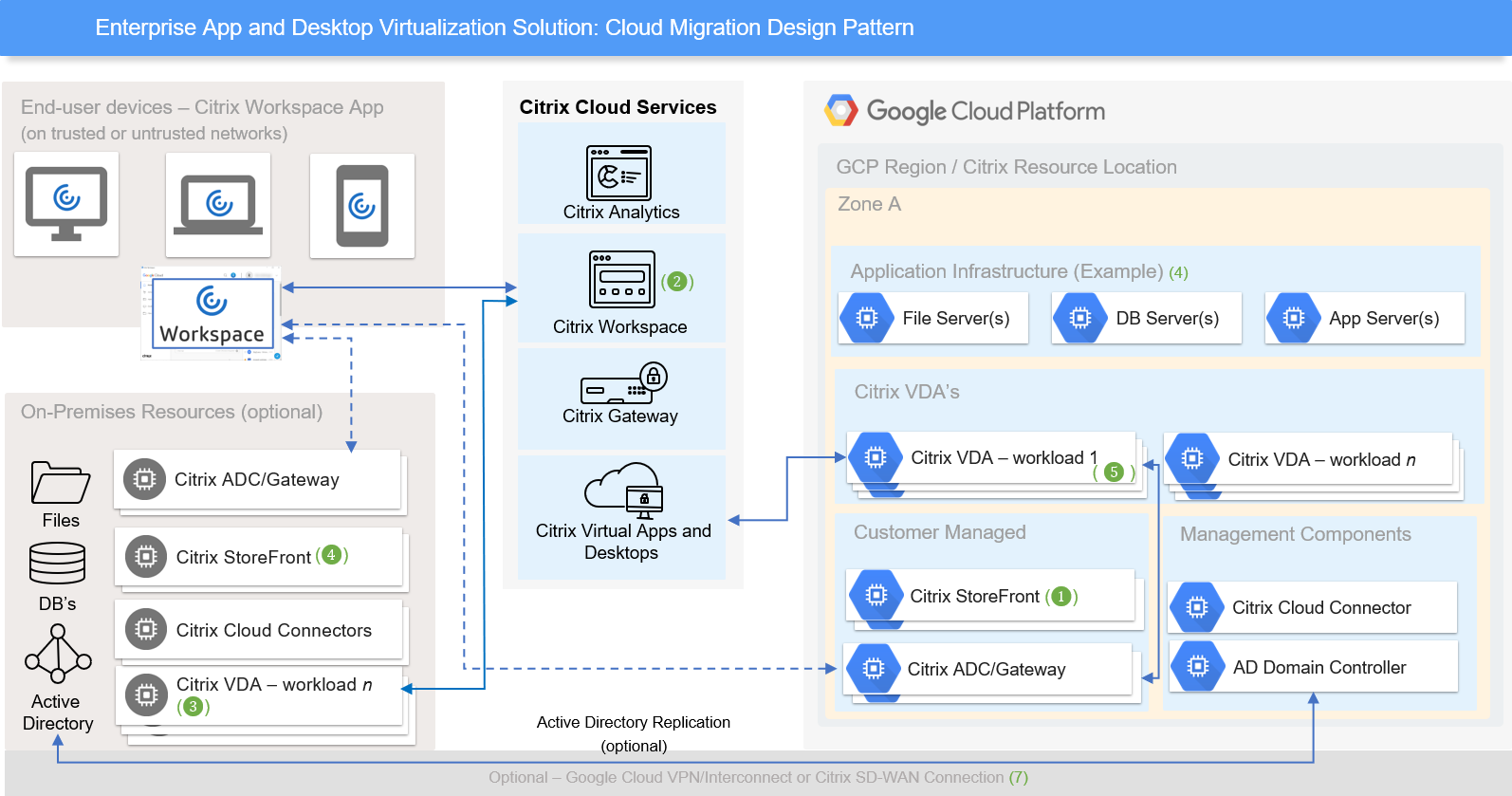1512x796 pixels.
Task: Select the 'Citrix Cloud Connector' label in Management Components
Action: click(1321, 608)
